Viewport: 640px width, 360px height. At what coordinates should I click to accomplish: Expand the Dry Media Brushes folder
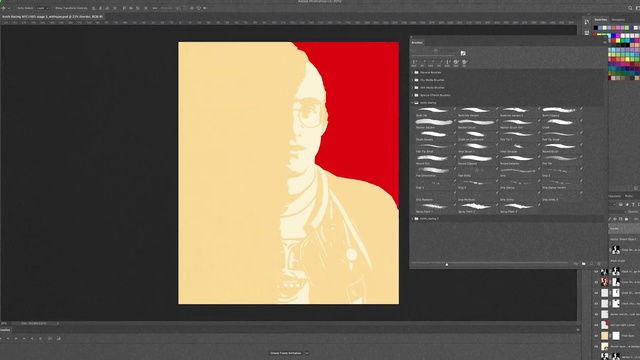click(412, 80)
